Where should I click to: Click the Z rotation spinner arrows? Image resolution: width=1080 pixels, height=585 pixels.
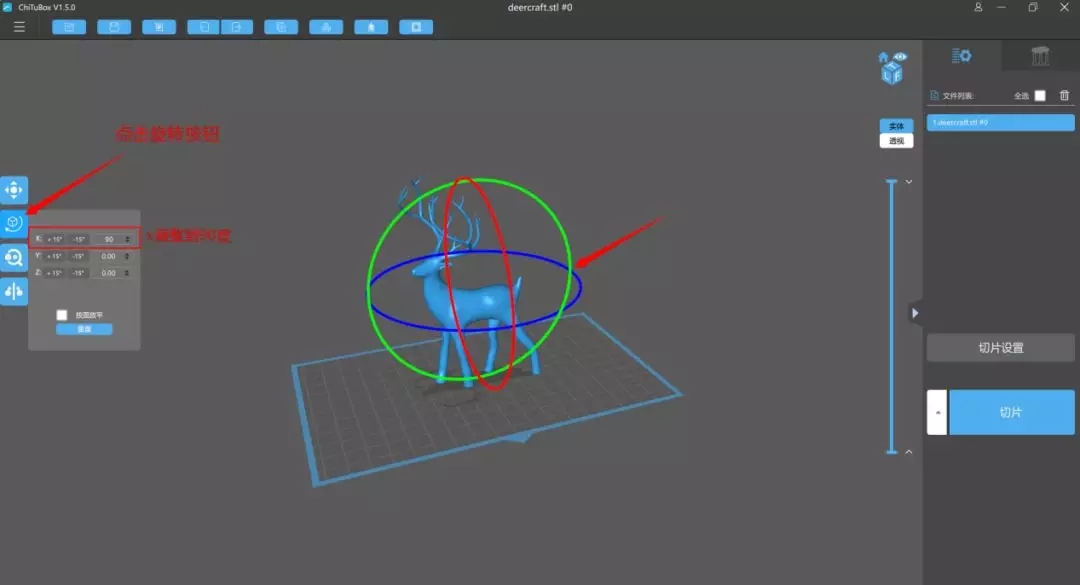pyautogui.click(x=127, y=273)
